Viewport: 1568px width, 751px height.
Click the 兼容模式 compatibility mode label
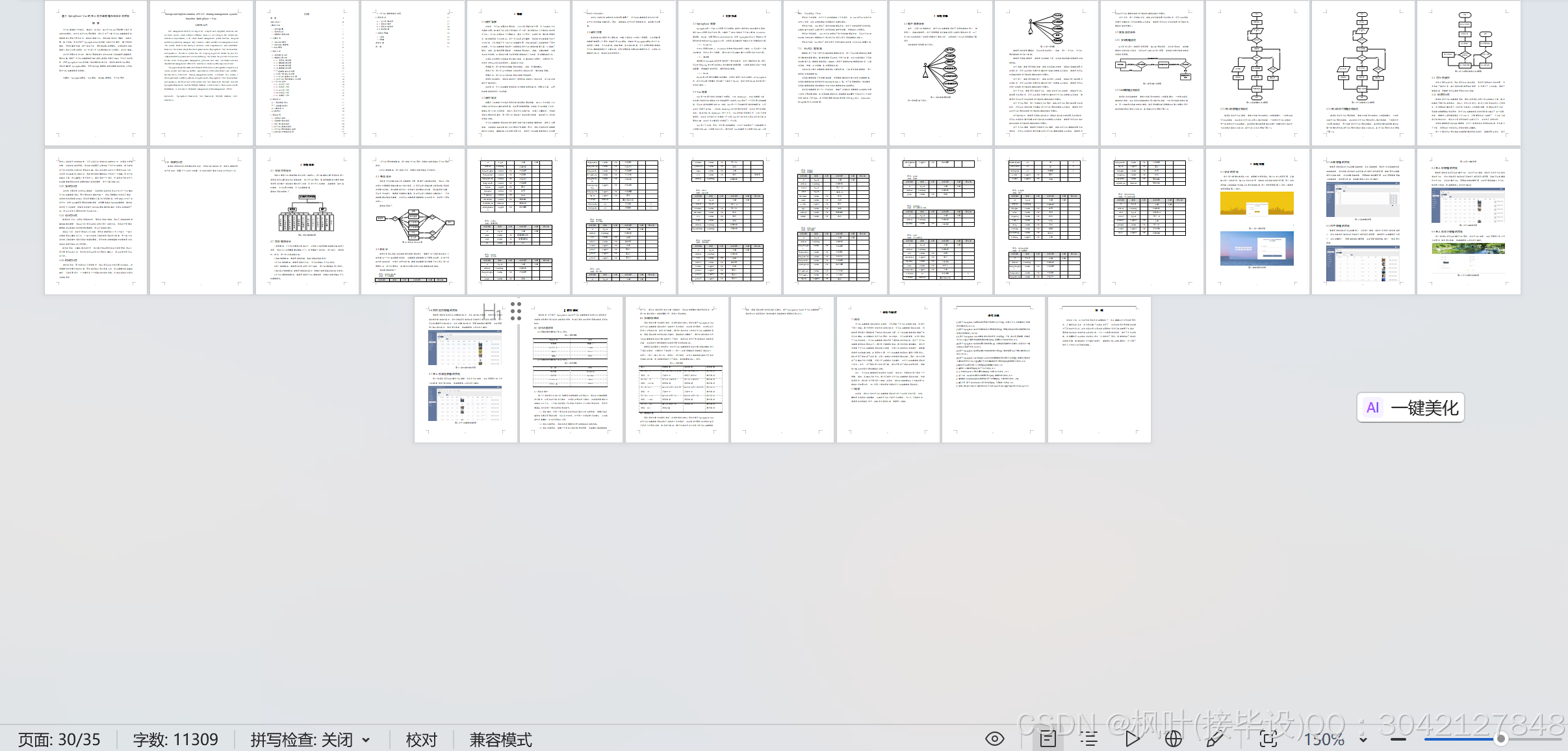tap(500, 739)
